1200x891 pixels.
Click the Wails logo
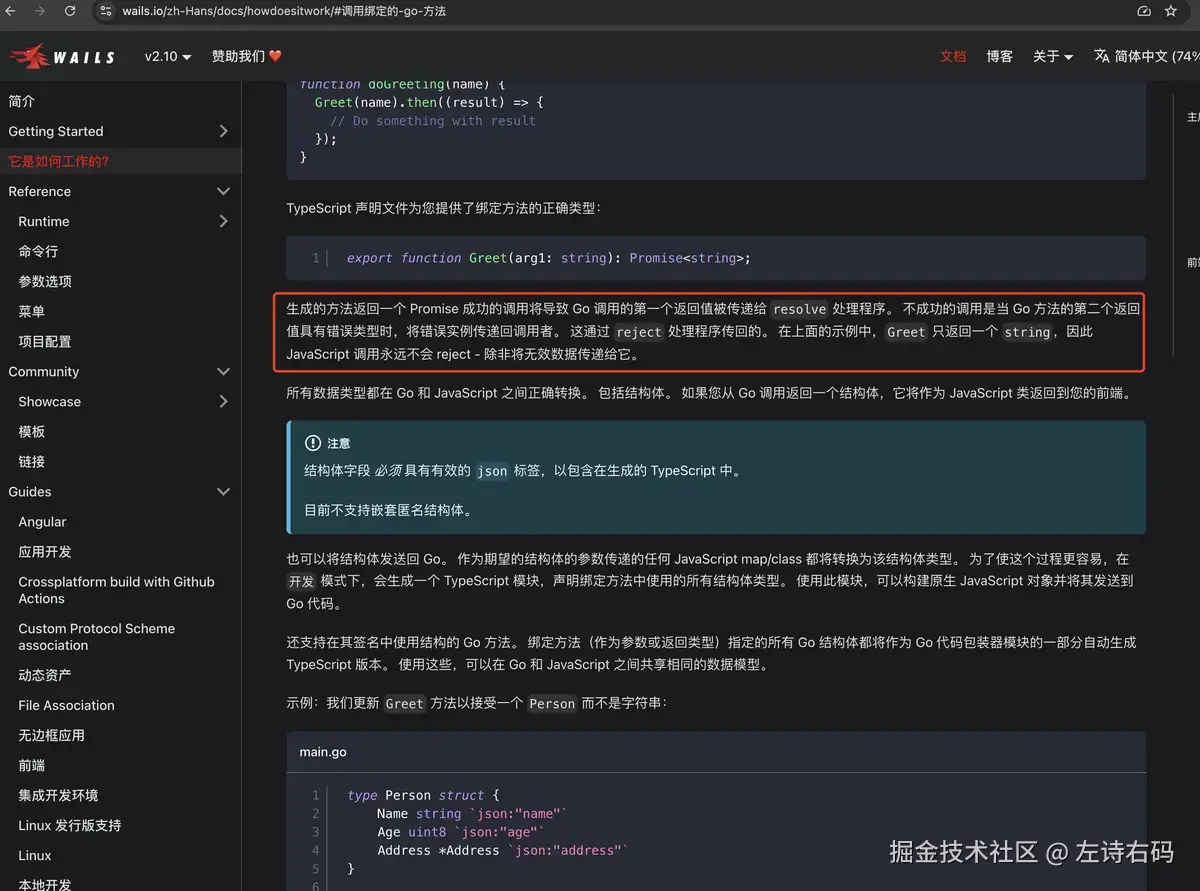point(62,57)
